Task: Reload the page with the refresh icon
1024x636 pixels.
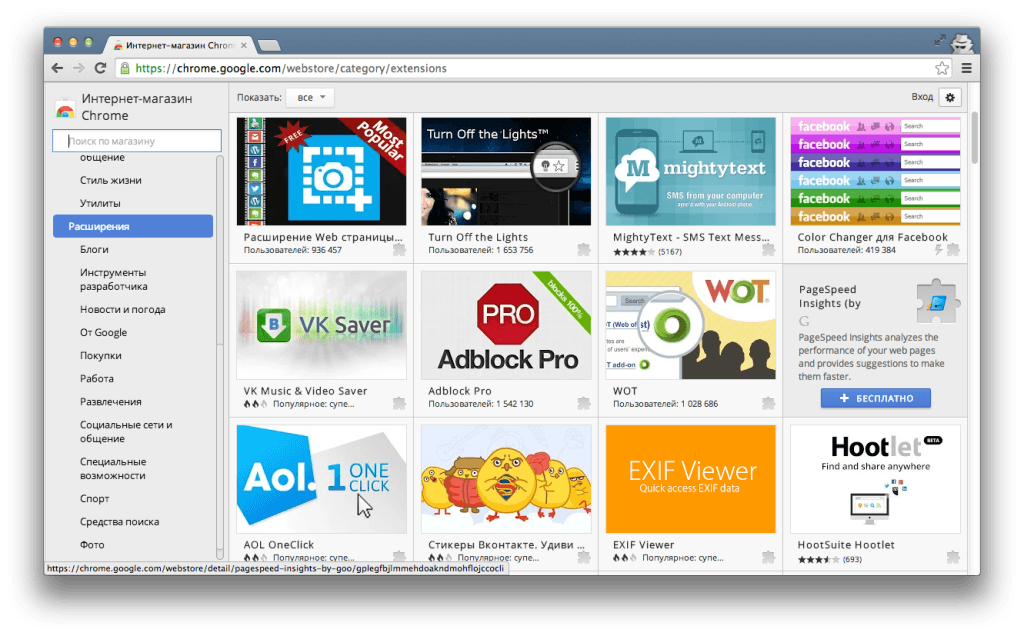Action: tap(100, 68)
